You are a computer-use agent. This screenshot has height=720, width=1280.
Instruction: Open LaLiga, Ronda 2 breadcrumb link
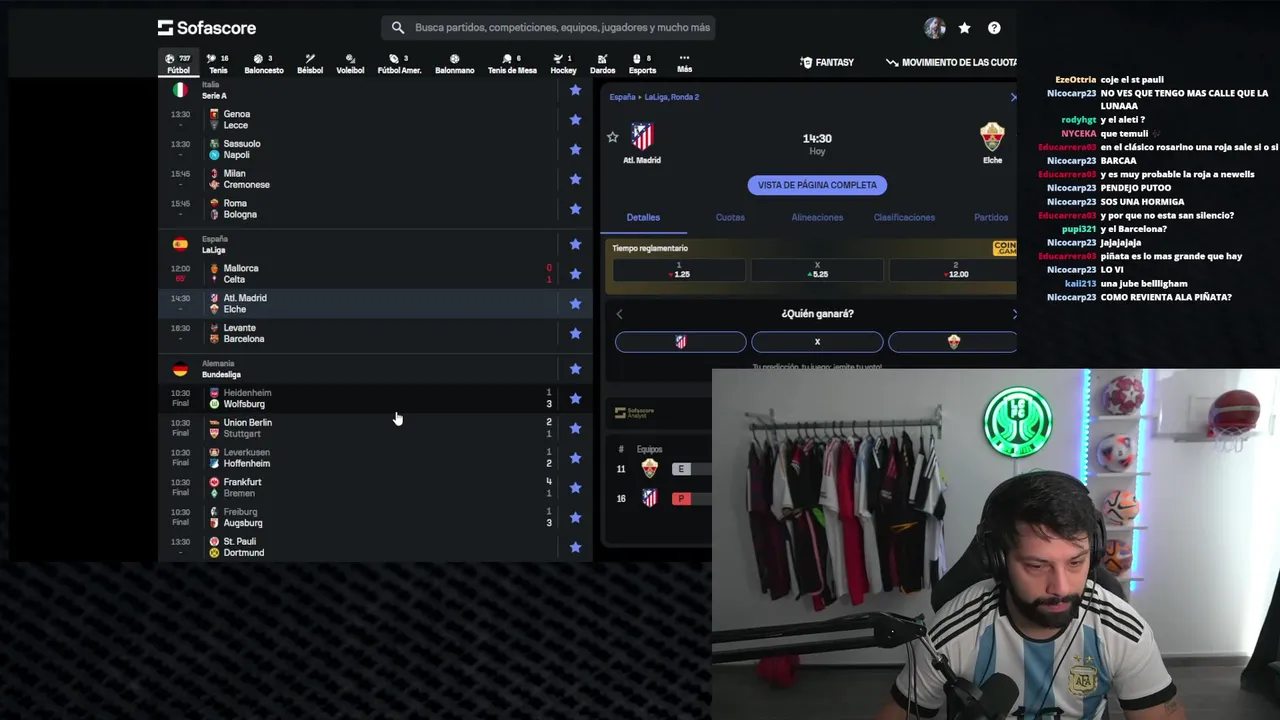(x=672, y=97)
